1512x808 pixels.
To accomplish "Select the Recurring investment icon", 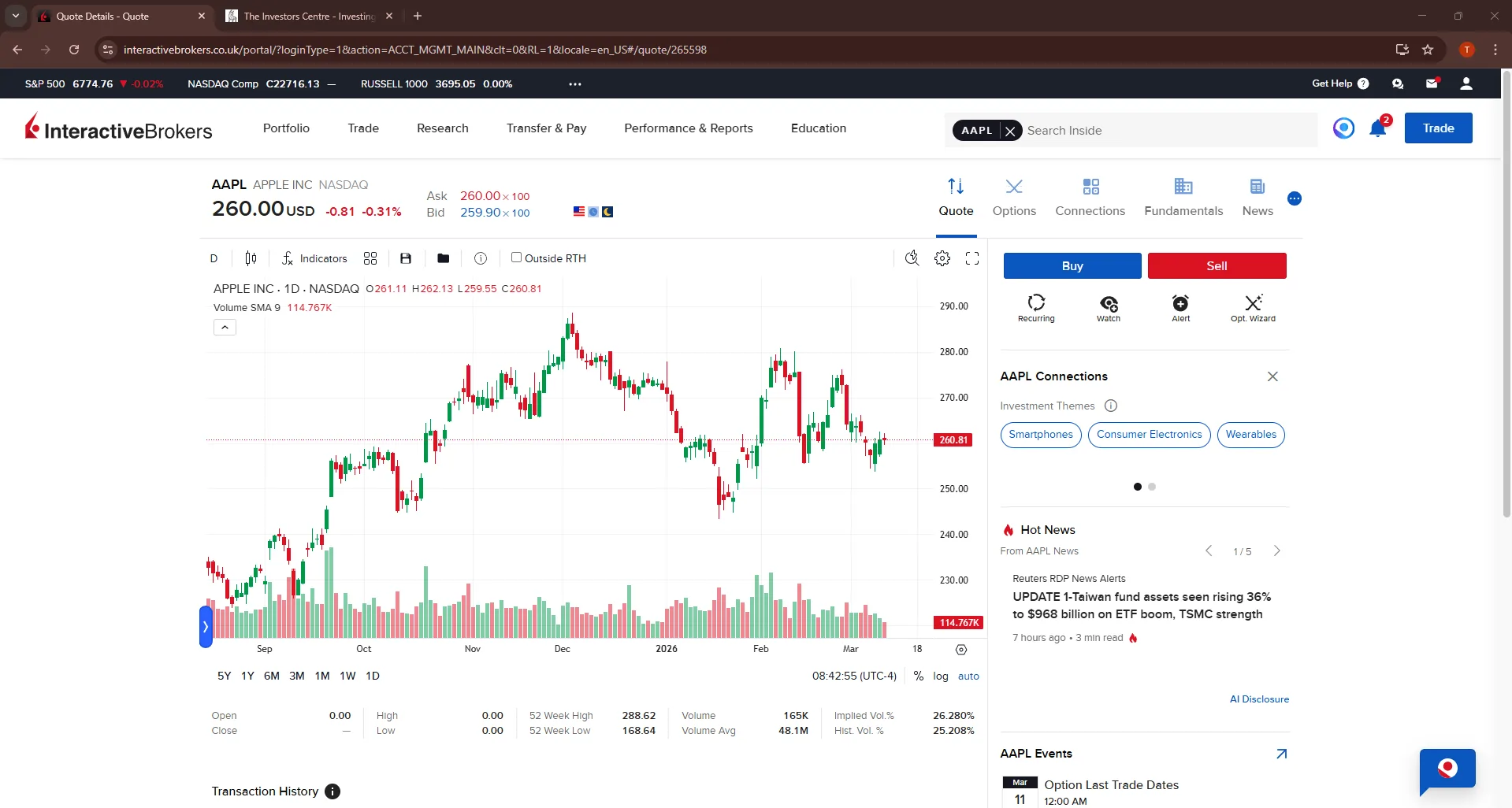I will tap(1036, 308).
